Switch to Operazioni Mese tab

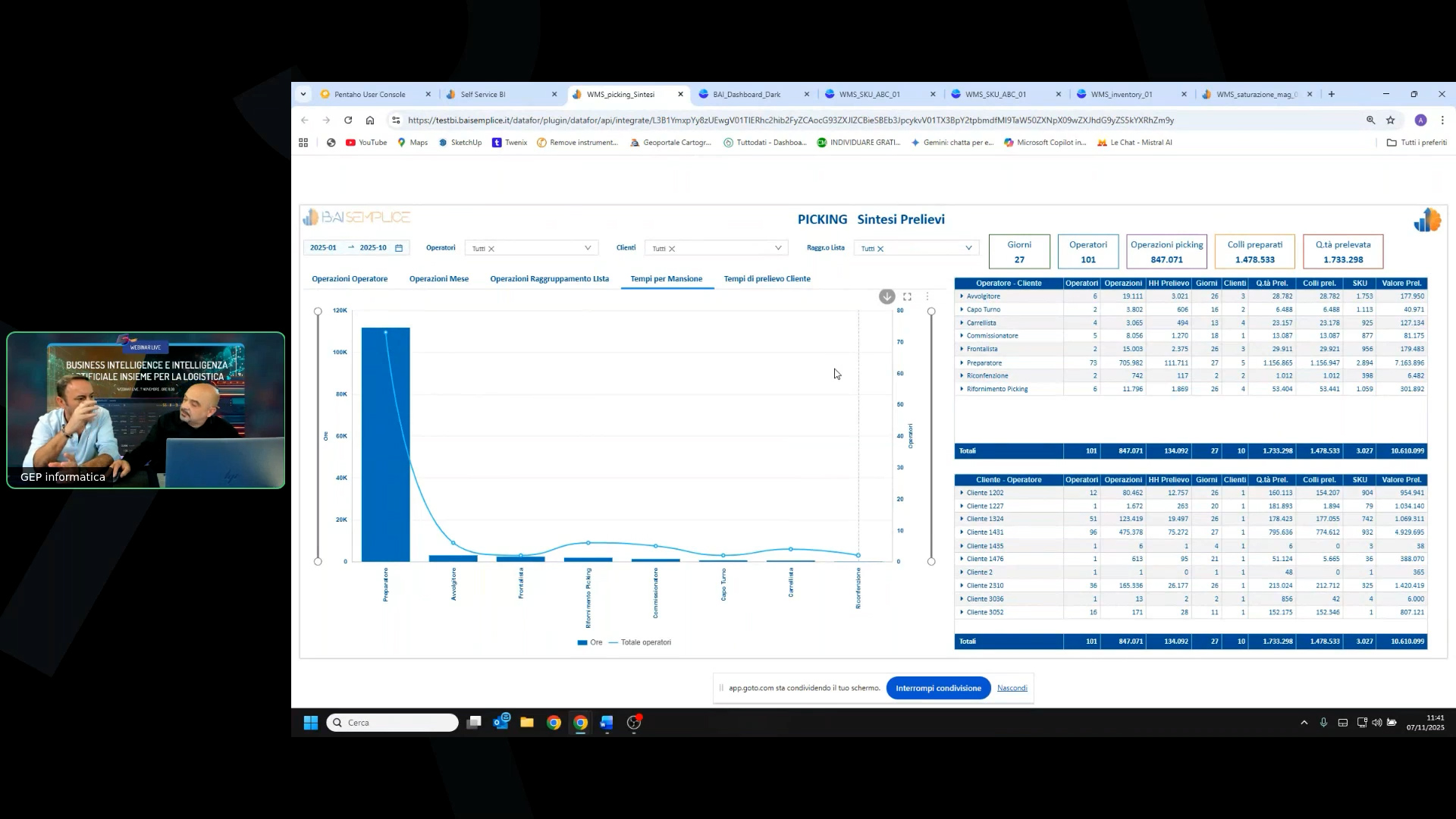[438, 279]
